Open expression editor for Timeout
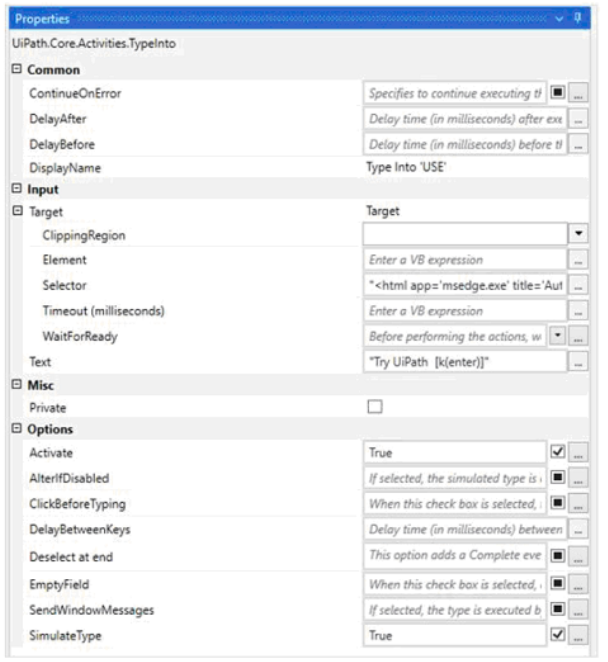 [x=578, y=311]
